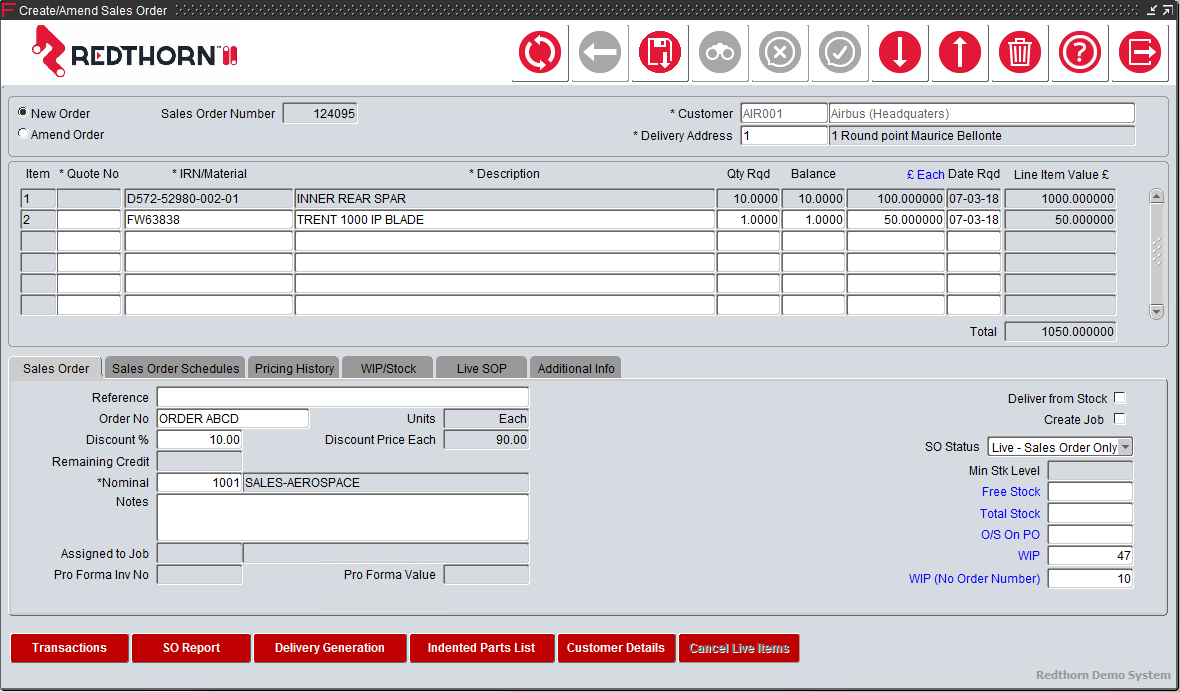Click the red down arrow toolbar icon

(899, 53)
